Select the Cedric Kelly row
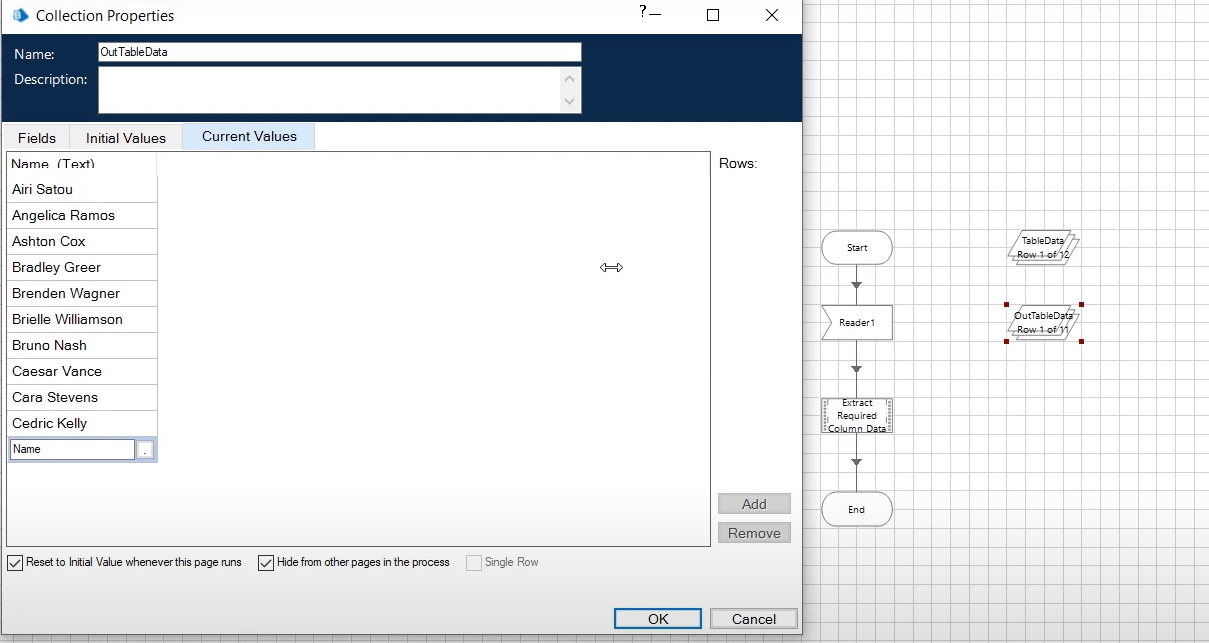This screenshot has width=1209, height=643. point(82,423)
